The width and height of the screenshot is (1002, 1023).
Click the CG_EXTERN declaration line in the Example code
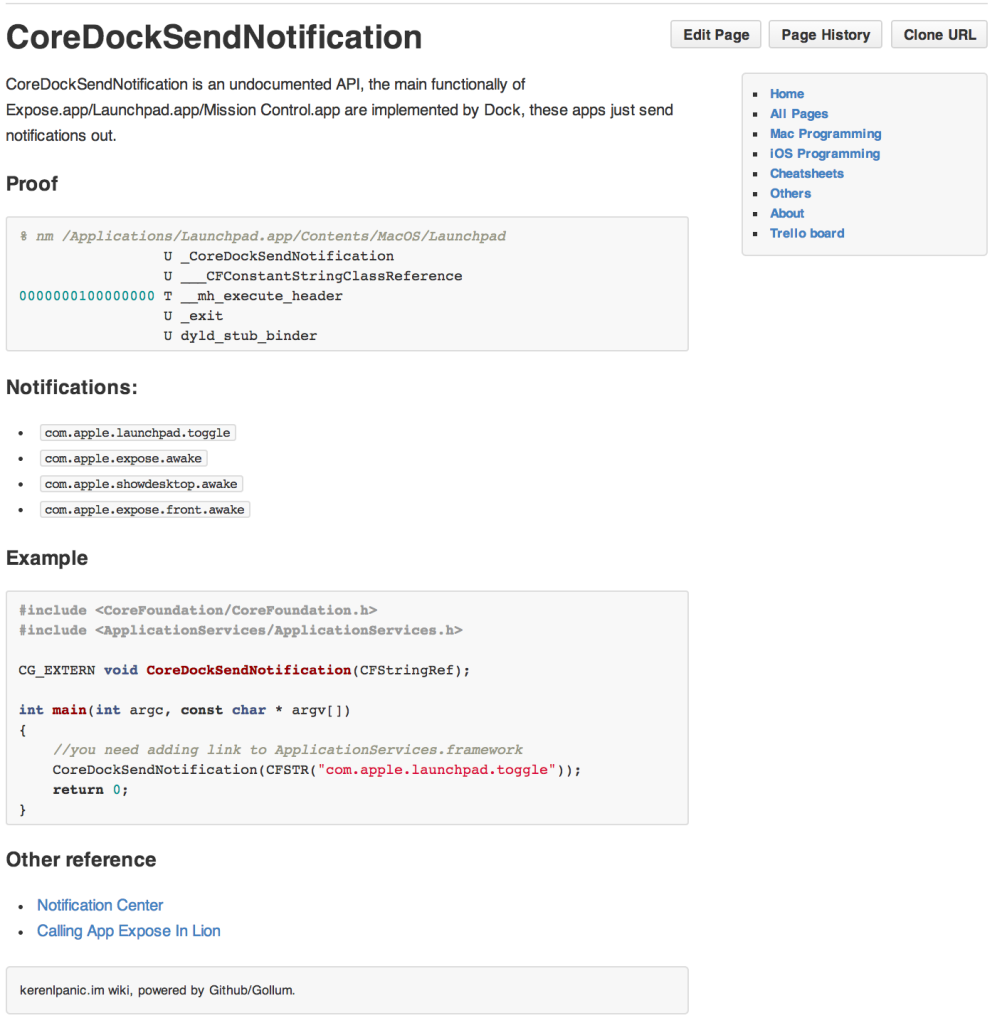point(244,670)
